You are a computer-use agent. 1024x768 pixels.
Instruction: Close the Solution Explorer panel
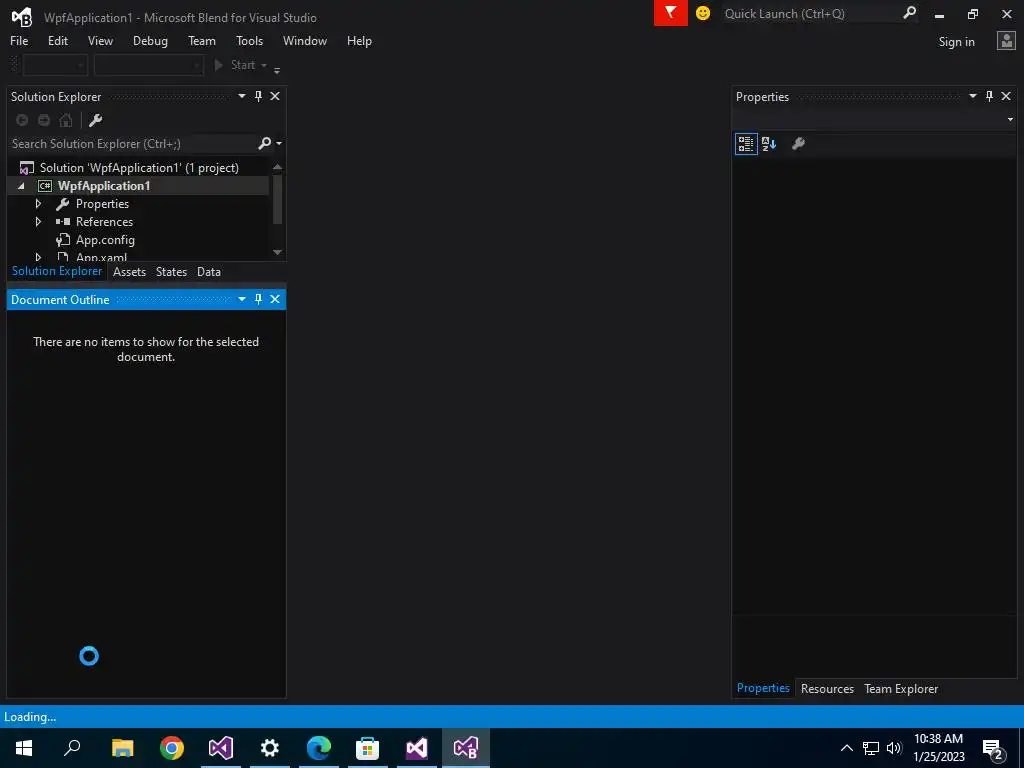pyautogui.click(x=275, y=96)
